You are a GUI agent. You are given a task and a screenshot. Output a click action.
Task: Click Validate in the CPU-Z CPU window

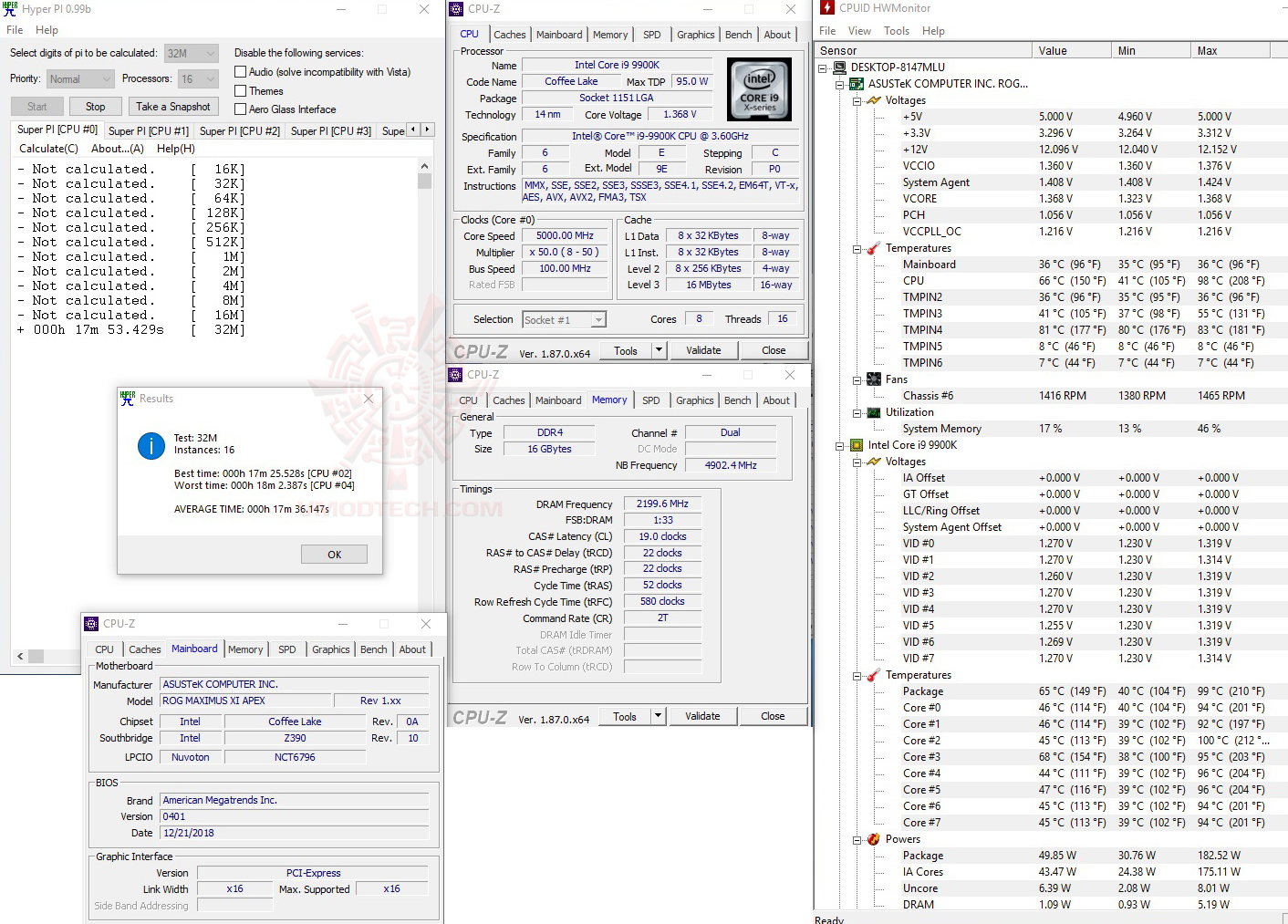(703, 350)
